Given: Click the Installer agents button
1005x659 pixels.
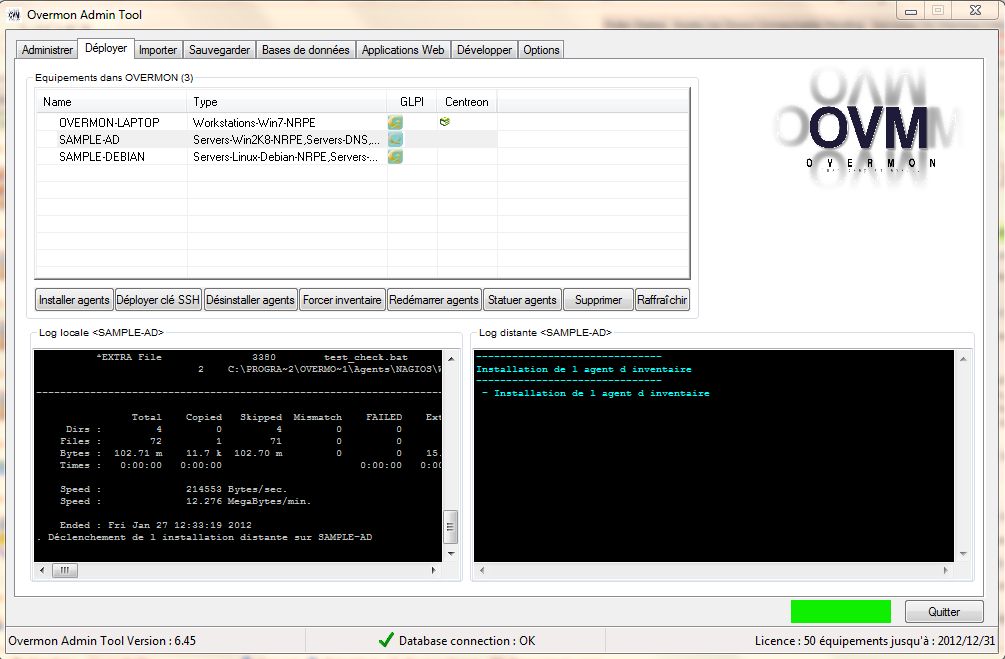Looking at the screenshot, I should (x=74, y=299).
